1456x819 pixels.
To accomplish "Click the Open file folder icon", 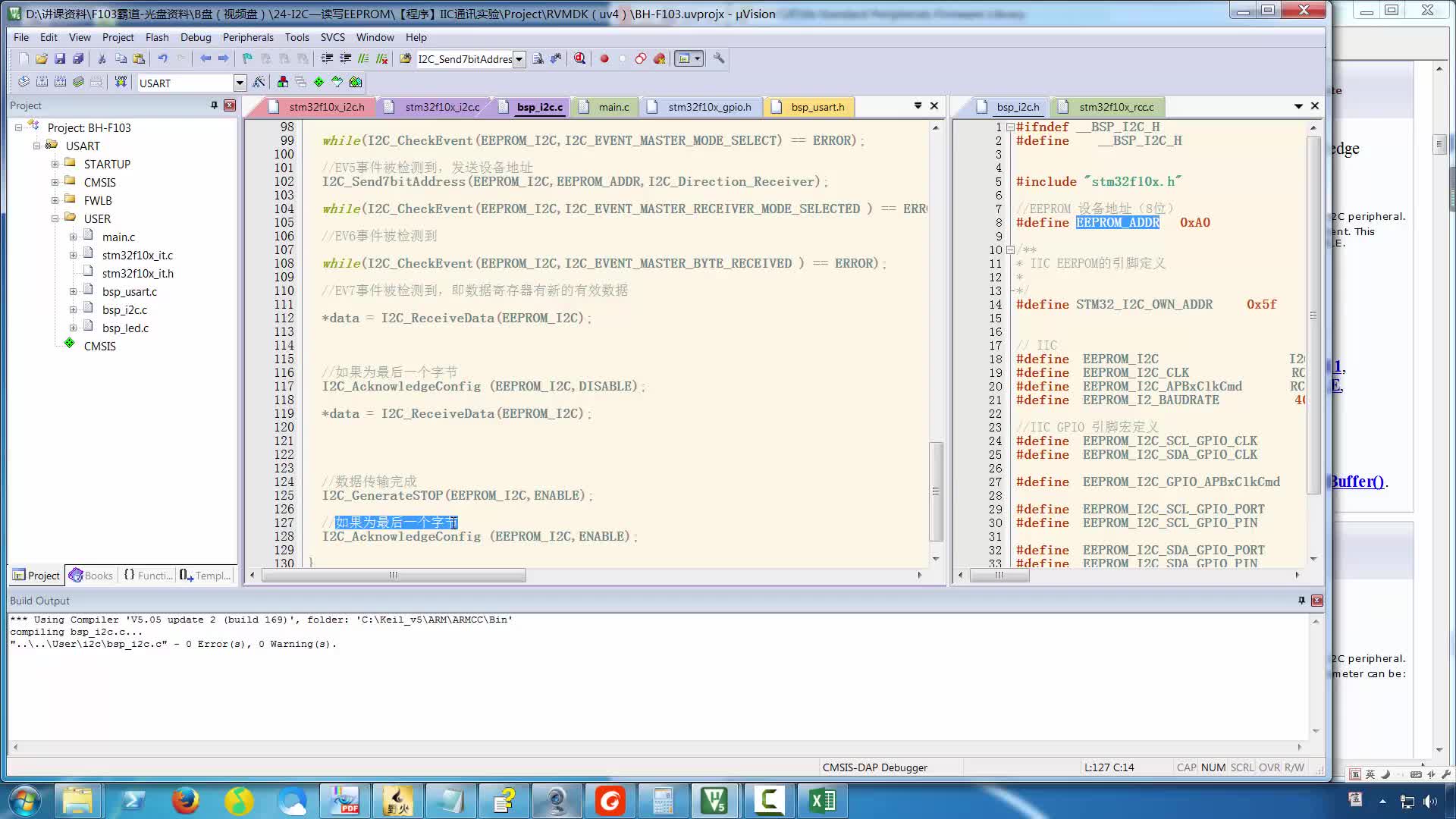I will (x=42, y=58).
